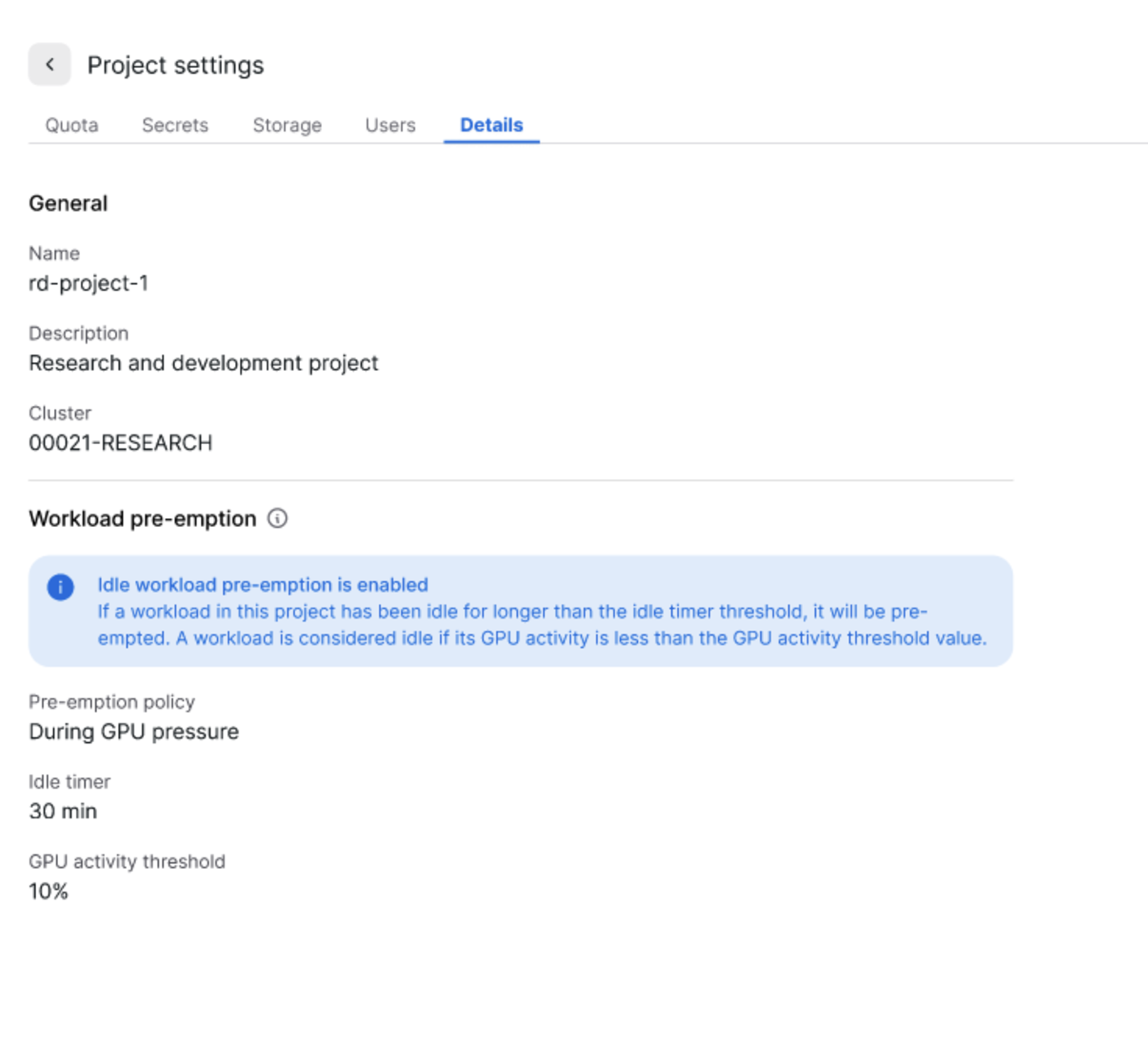The height and width of the screenshot is (1060, 1148).
Task: Click the Pre-emption policy field label
Action: (112, 702)
